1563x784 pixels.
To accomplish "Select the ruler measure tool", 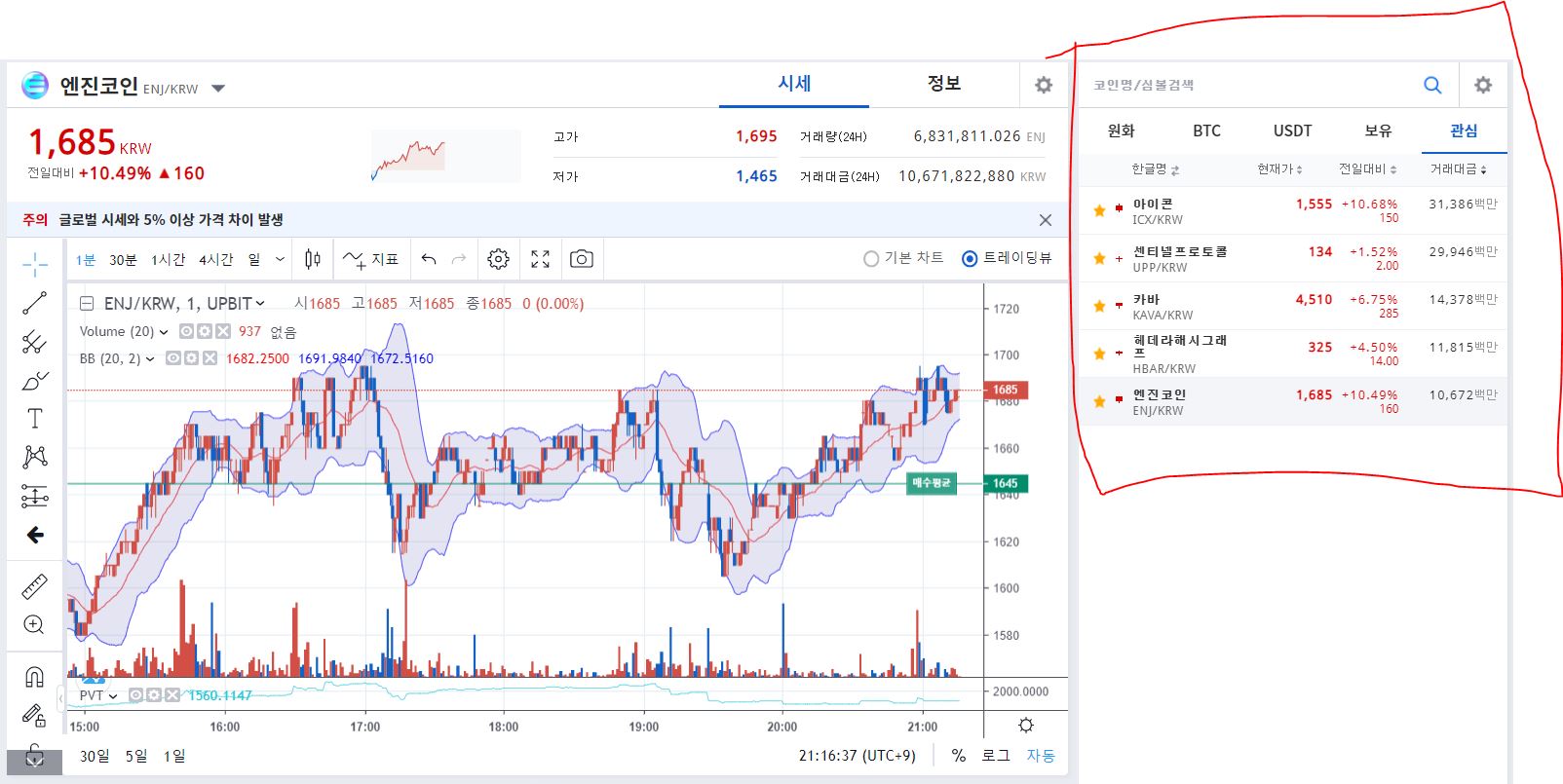I will tap(35, 587).
